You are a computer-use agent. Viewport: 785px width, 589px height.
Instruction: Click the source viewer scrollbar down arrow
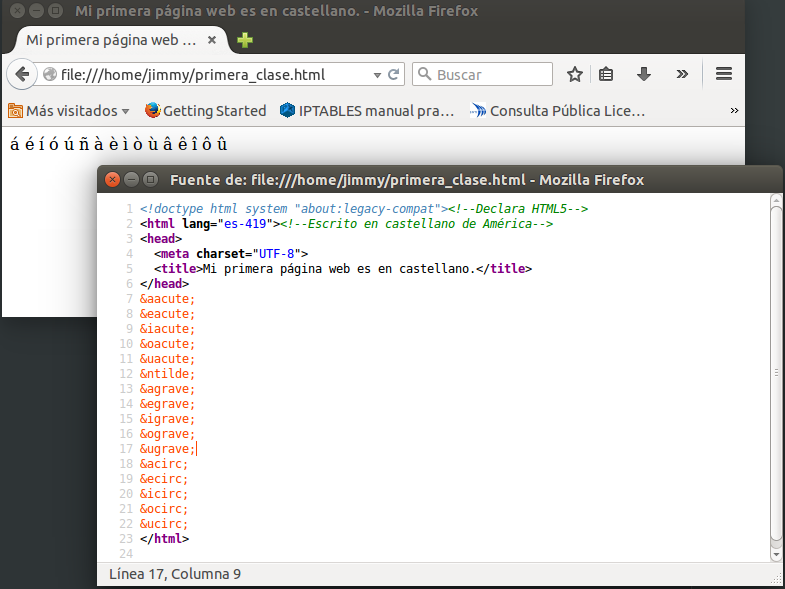coord(776,553)
